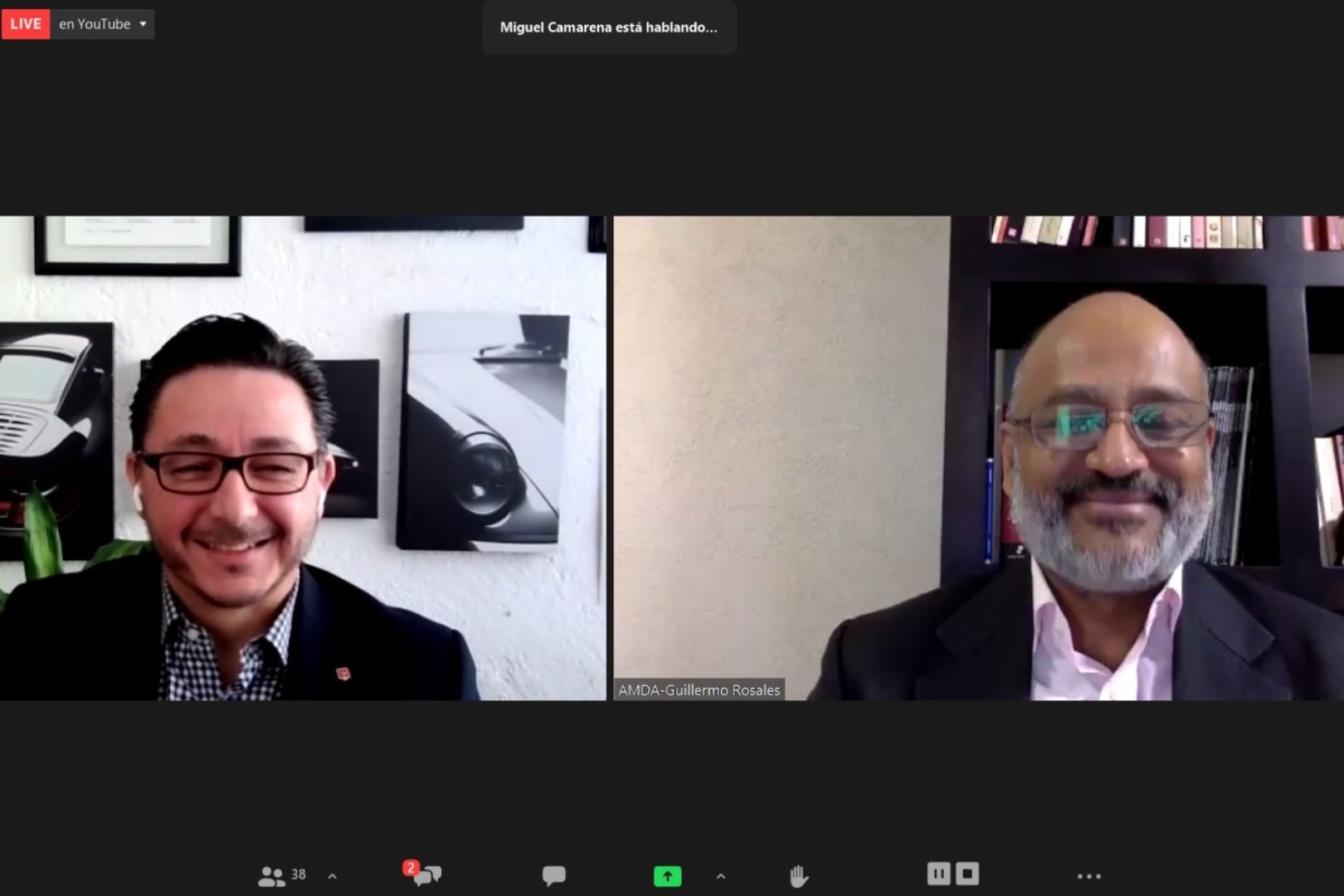
Task: Click the AMDA-Guillermo Rosales name label
Action: pyautogui.click(x=699, y=690)
